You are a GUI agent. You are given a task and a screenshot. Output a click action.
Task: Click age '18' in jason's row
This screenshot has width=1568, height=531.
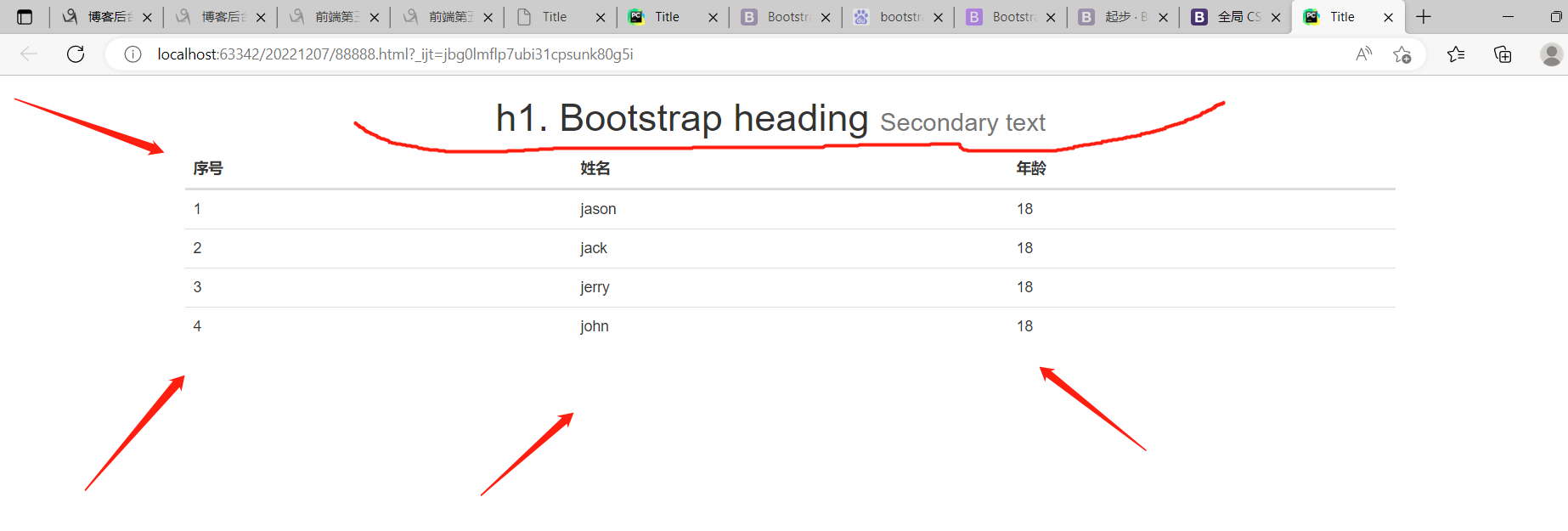[1025, 209]
